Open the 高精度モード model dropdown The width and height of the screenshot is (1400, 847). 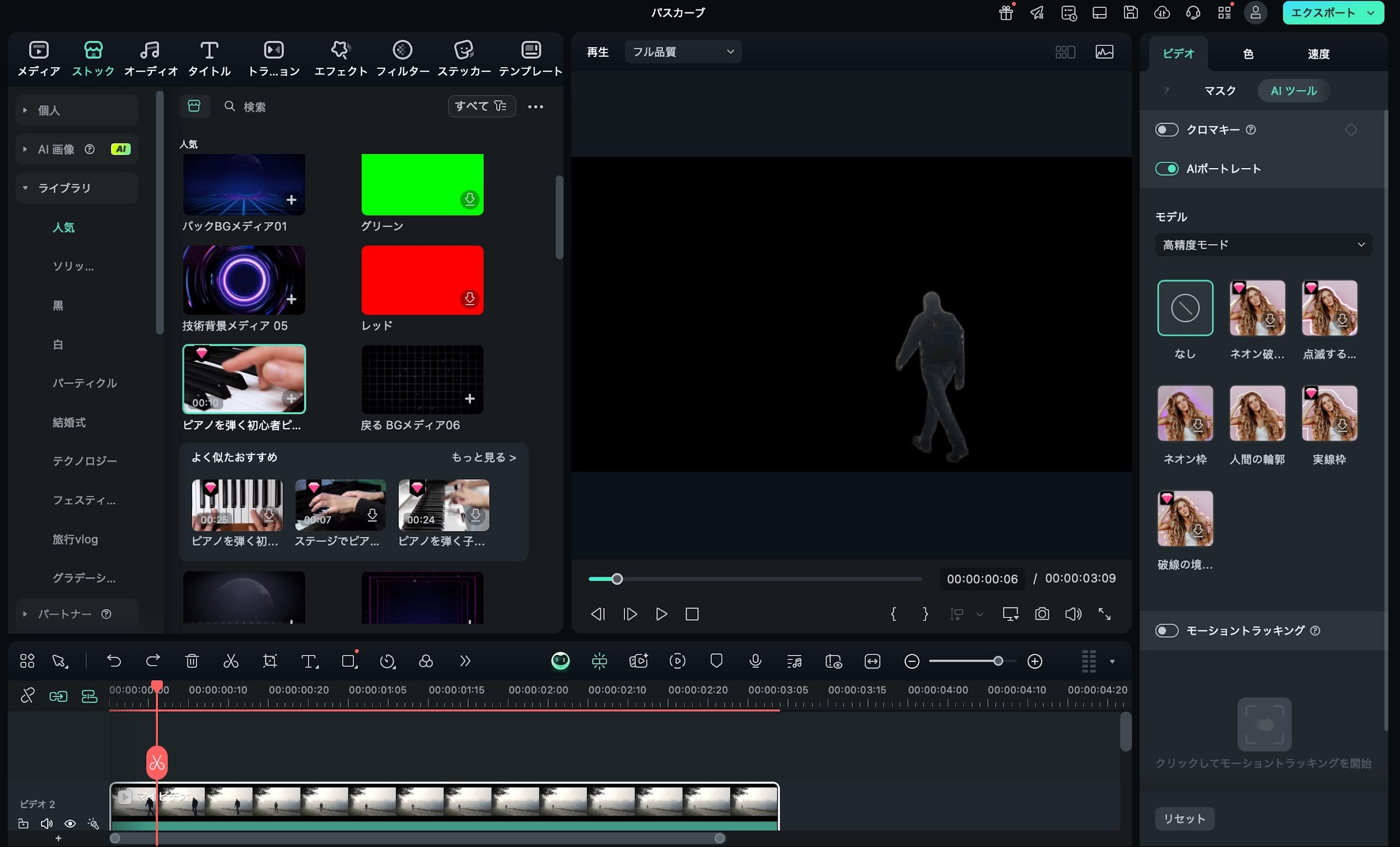tap(1263, 245)
